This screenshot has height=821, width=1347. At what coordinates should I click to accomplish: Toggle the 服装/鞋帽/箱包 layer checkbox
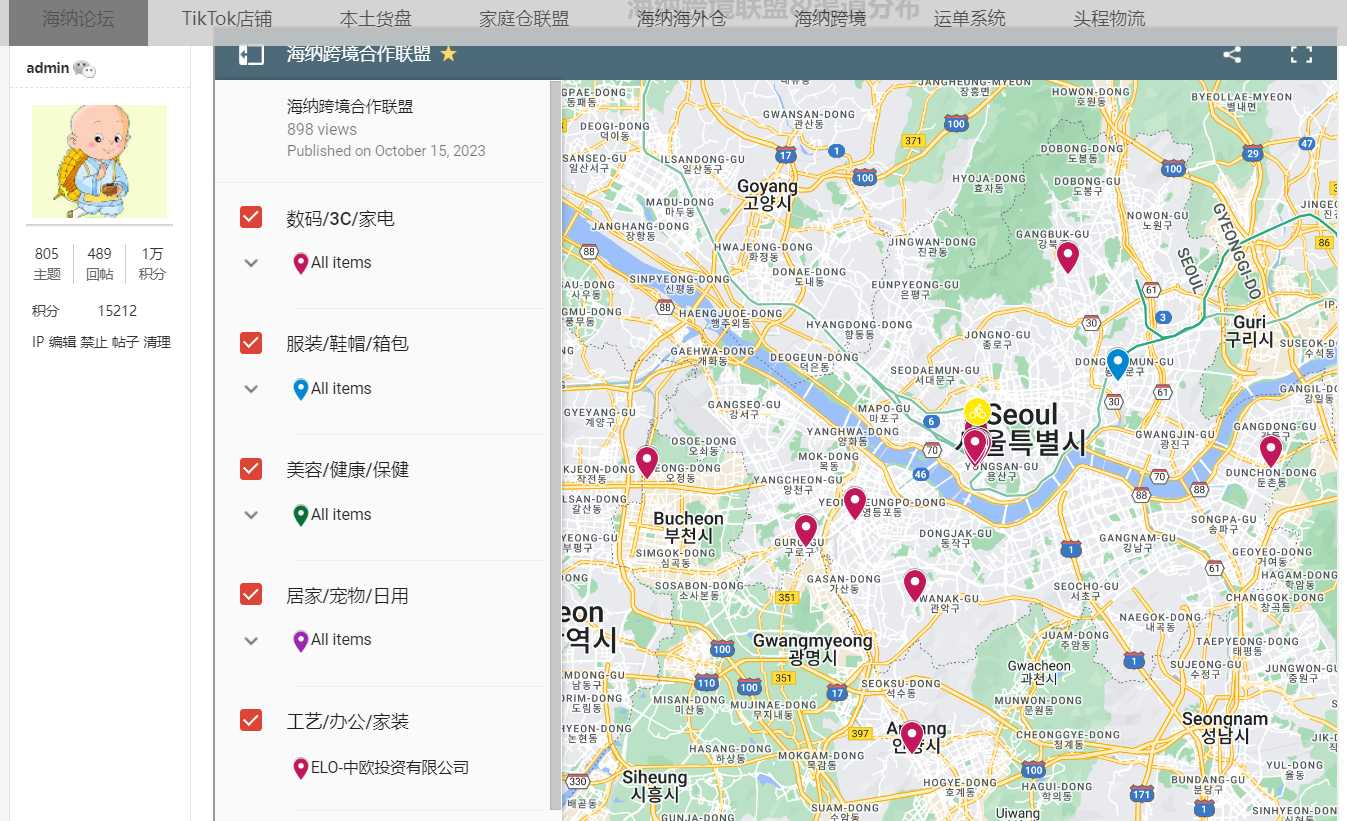pyautogui.click(x=251, y=343)
